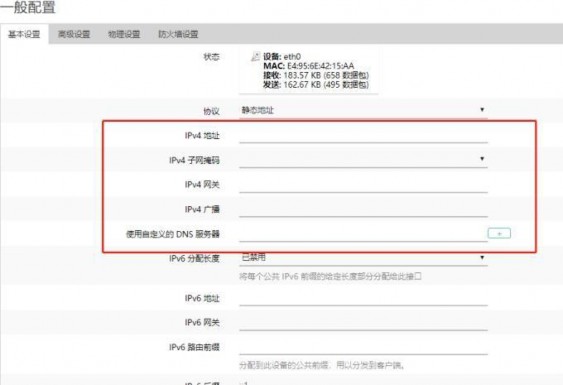Select the IPv4 子网掩码 combo box field
Viewport: 563px width, 385px height.
(x=363, y=160)
